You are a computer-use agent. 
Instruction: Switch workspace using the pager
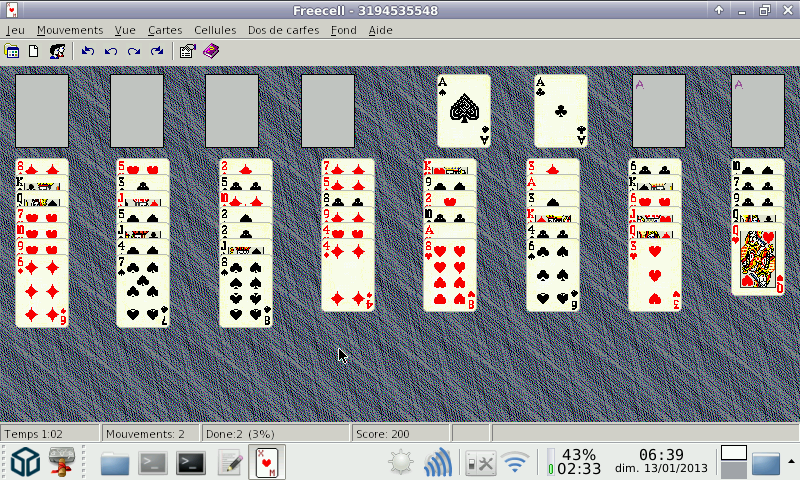point(734,462)
